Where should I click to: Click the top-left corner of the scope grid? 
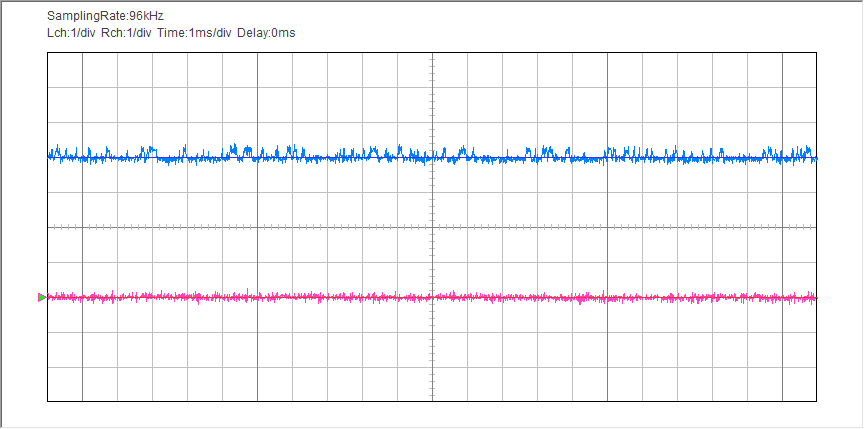(x=48, y=53)
